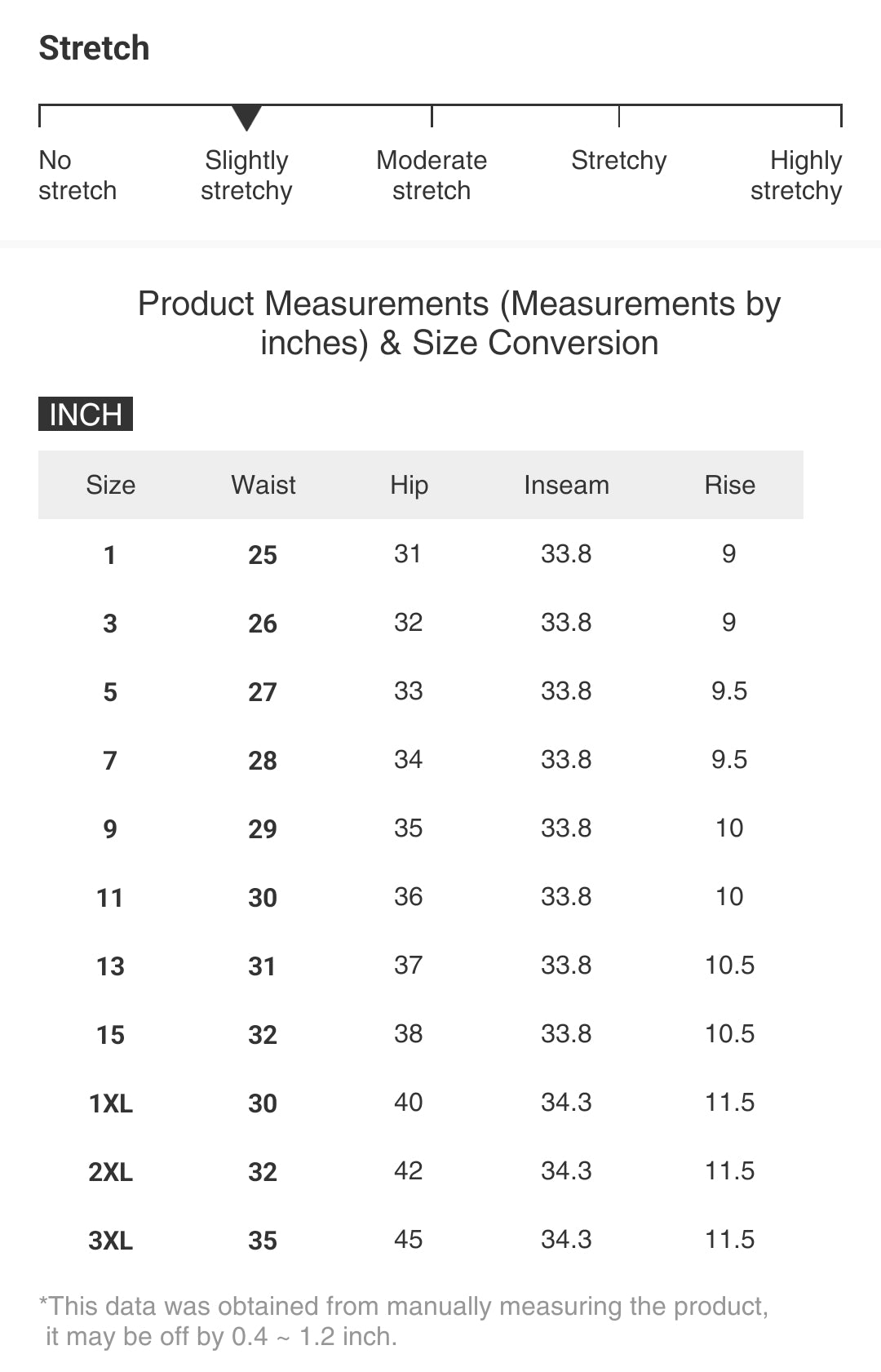This screenshot has width=881, height=1372.
Task: Click the hip value 42 for size 2XL
Action: pyautogui.click(x=408, y=1170)
